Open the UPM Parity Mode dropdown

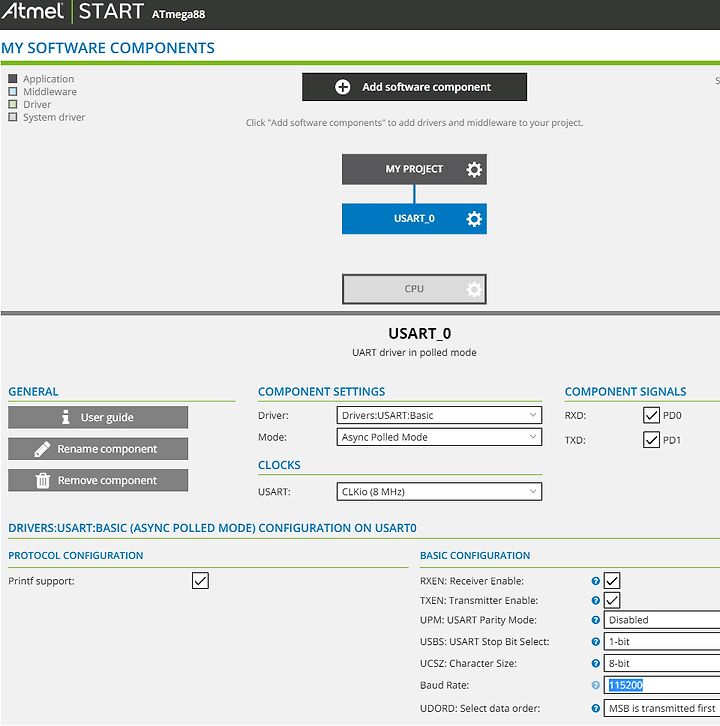click(x=662, y=620)
